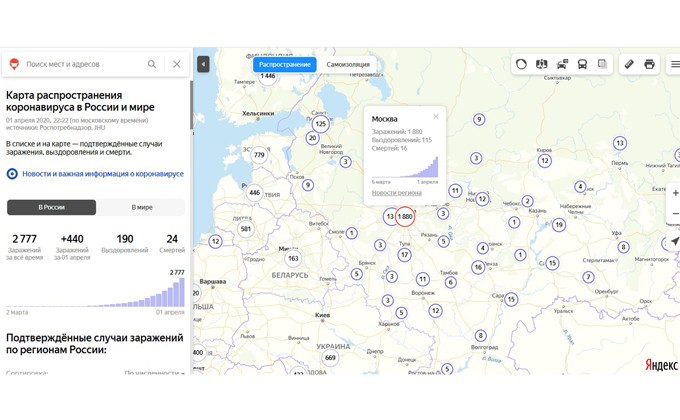Clear the search field with X
680x420 pixels.
click(x=177, y=64)
